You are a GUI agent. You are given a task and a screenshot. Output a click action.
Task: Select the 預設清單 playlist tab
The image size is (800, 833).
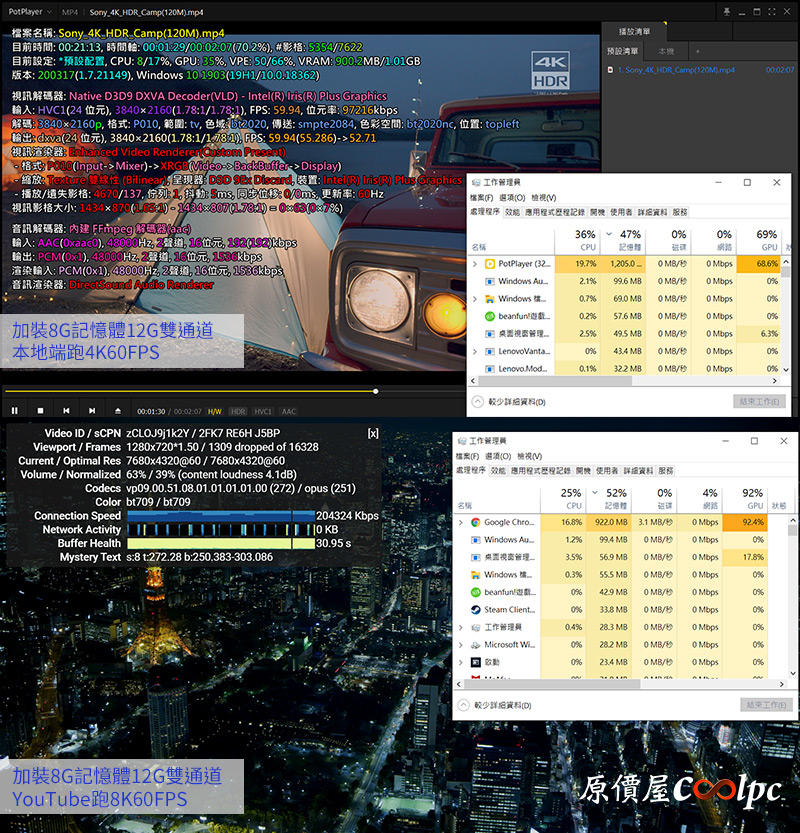[x=624, y=51]
